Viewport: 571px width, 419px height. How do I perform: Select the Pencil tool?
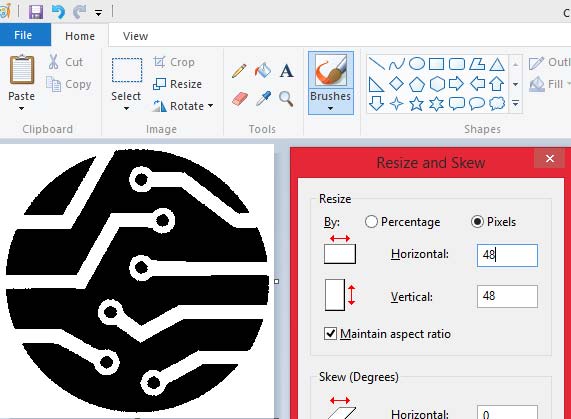[x=239, y=71]
